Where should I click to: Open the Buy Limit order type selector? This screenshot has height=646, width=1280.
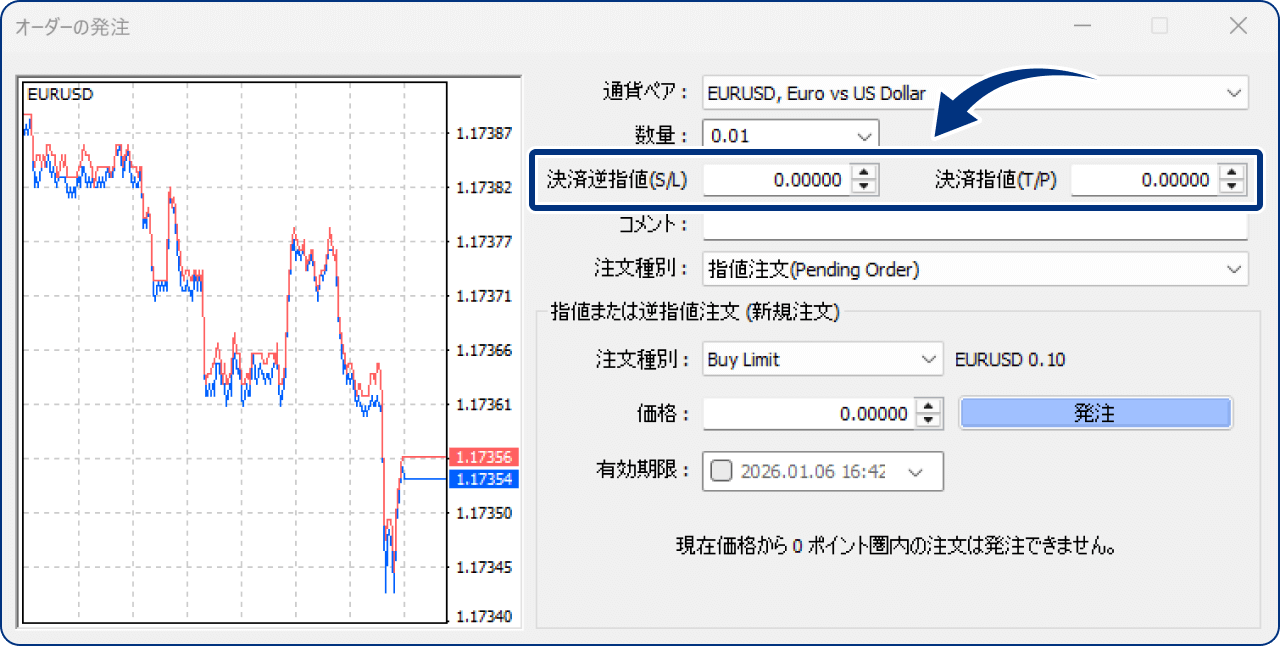click(930, 359)
